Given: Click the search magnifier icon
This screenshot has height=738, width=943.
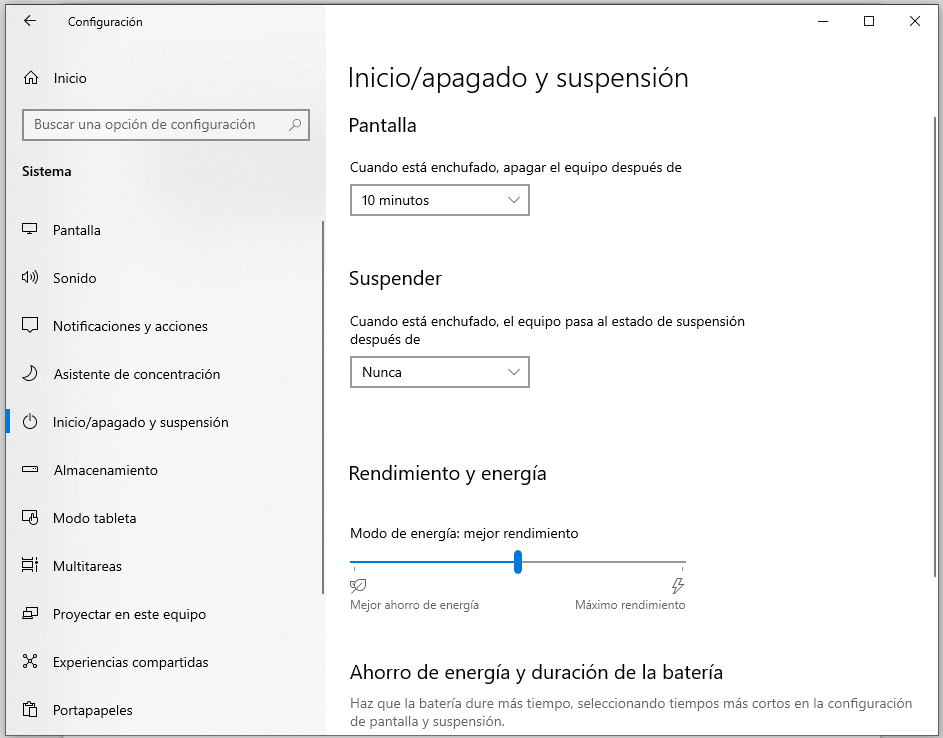Looking at the screenshot, I should [295, 125].
